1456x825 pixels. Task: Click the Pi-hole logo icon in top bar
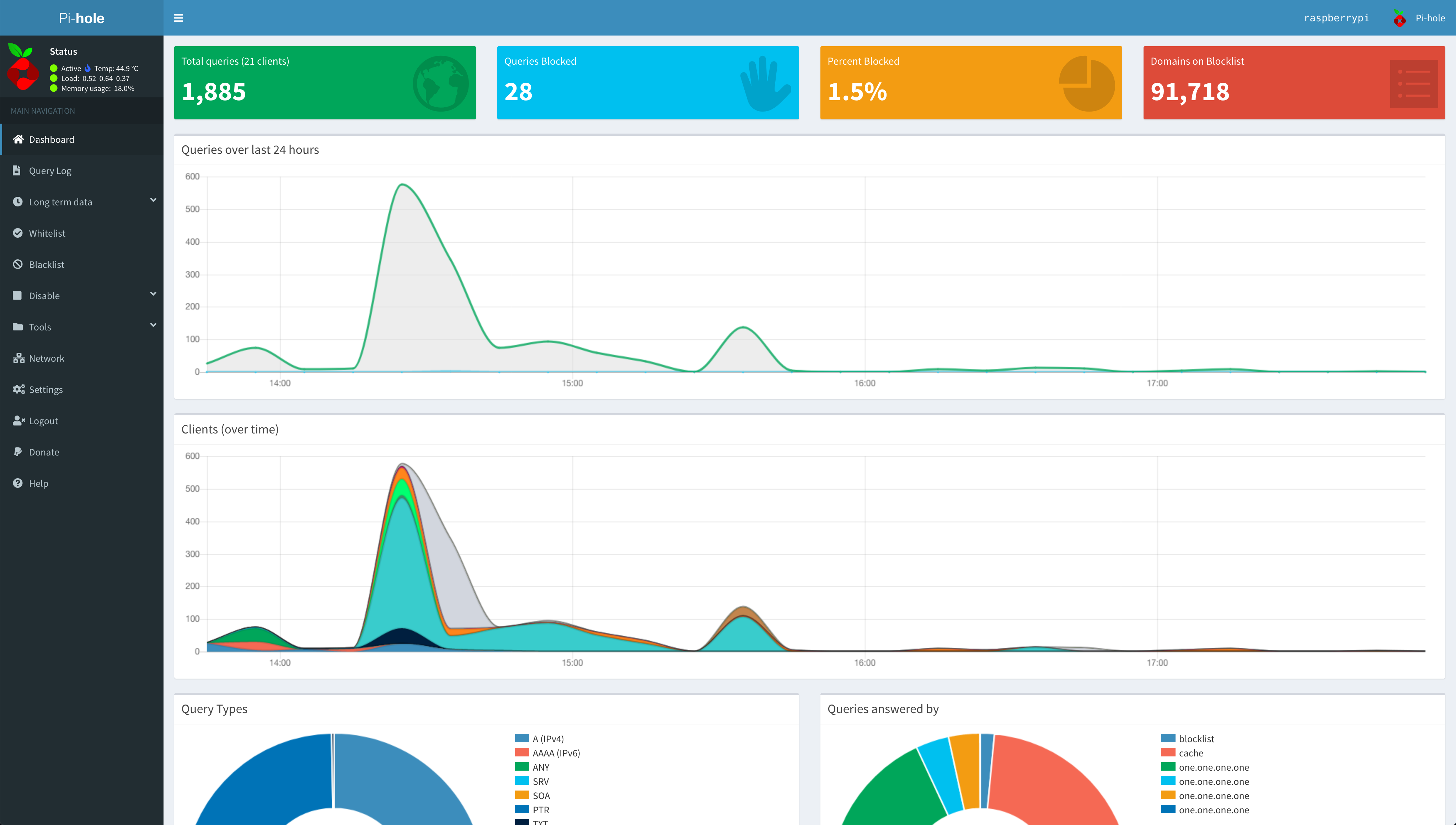coord(1399,18)
